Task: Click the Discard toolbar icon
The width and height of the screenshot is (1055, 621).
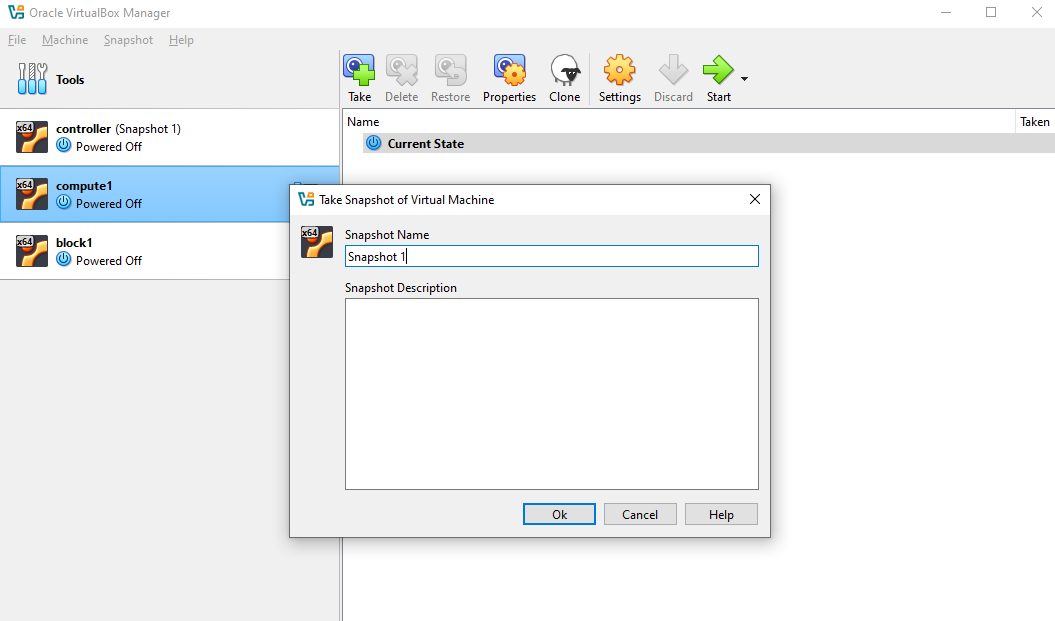Action: pyautogui.click(x=673, y=71)
